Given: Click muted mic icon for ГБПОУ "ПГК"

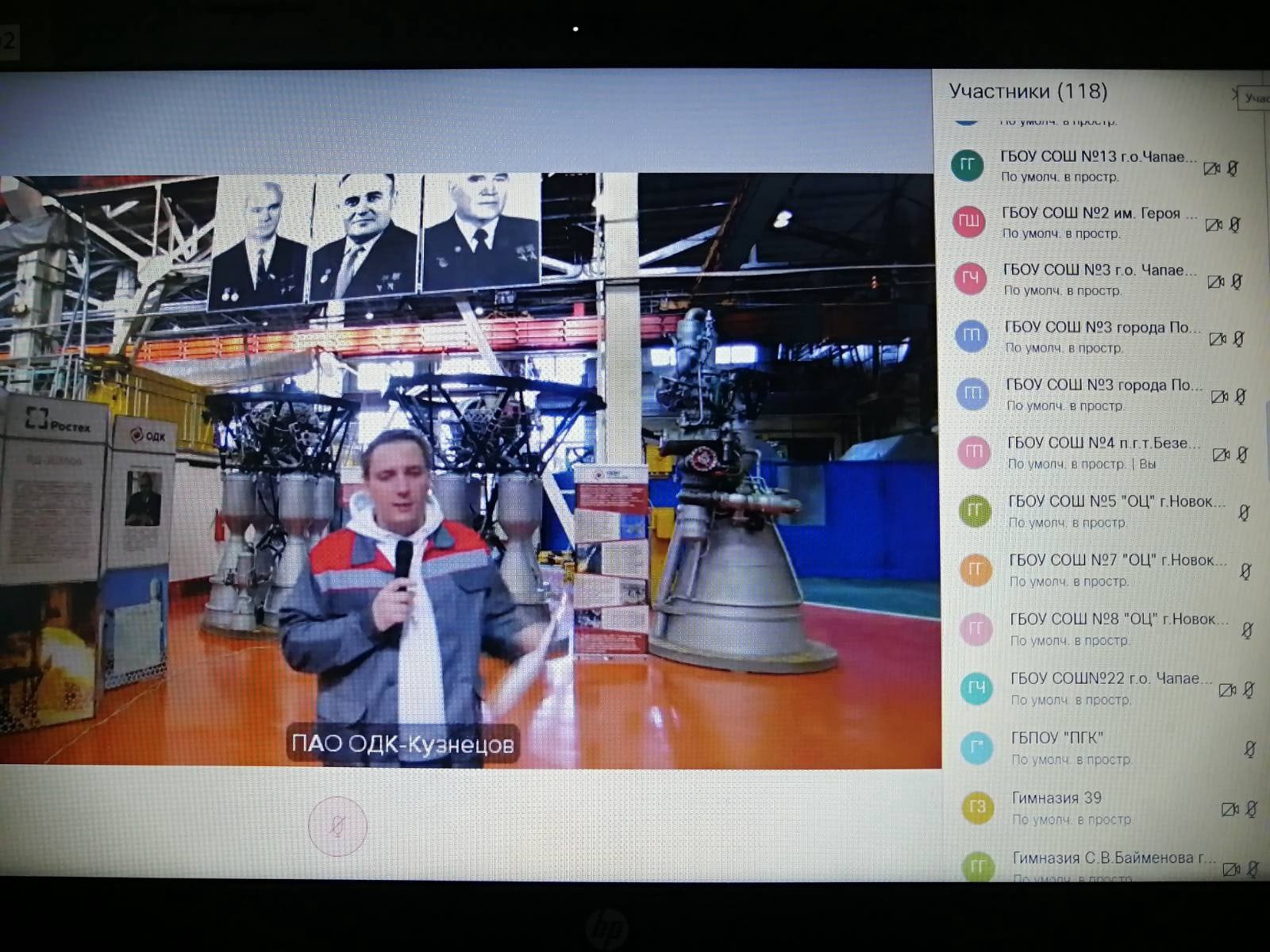Looking at the screenshot, I should (1249, 749).
